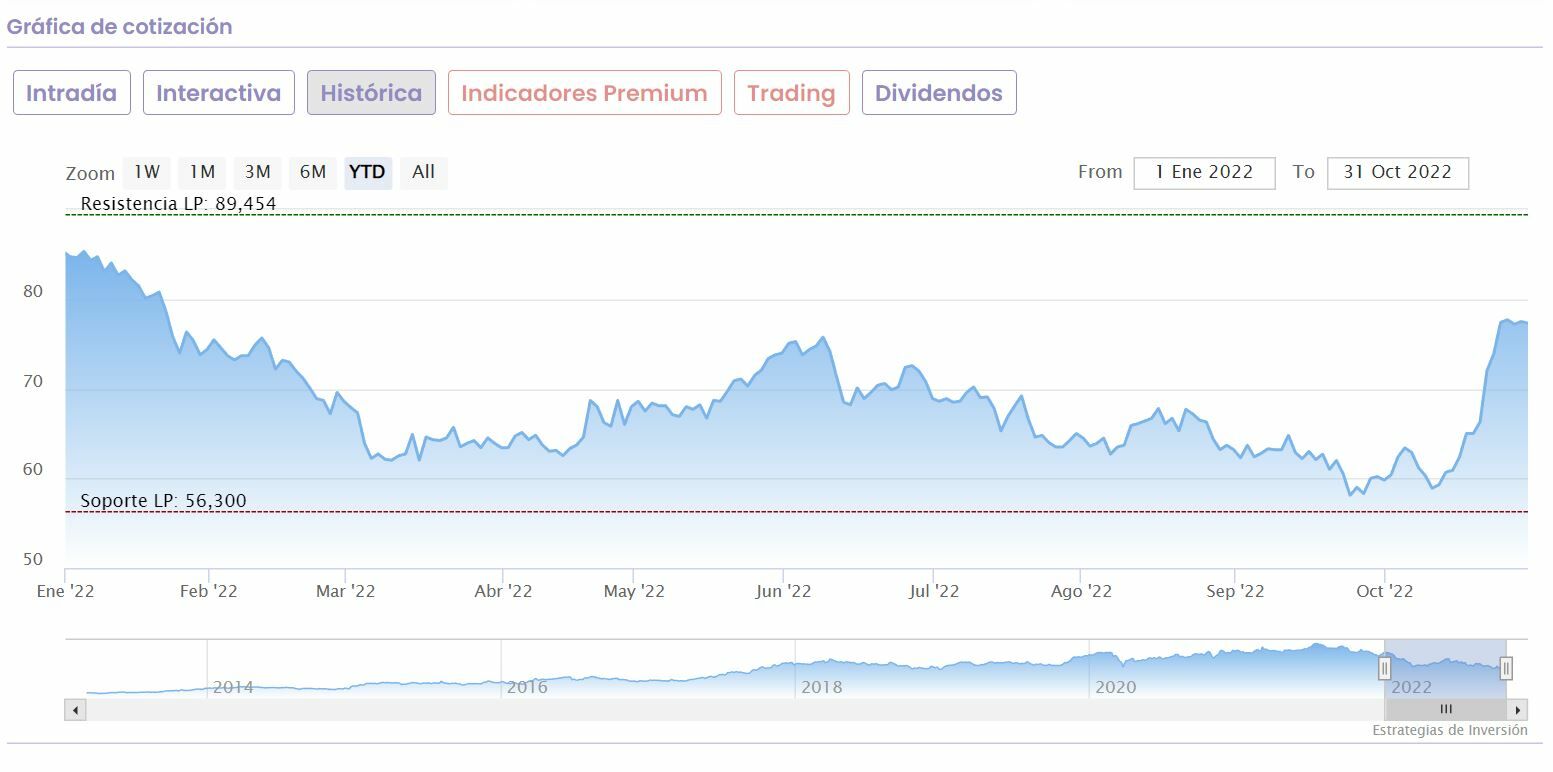This screenshot has width=1553, height=772.
Task: Click the From date input field
Action: [1204, 172]
